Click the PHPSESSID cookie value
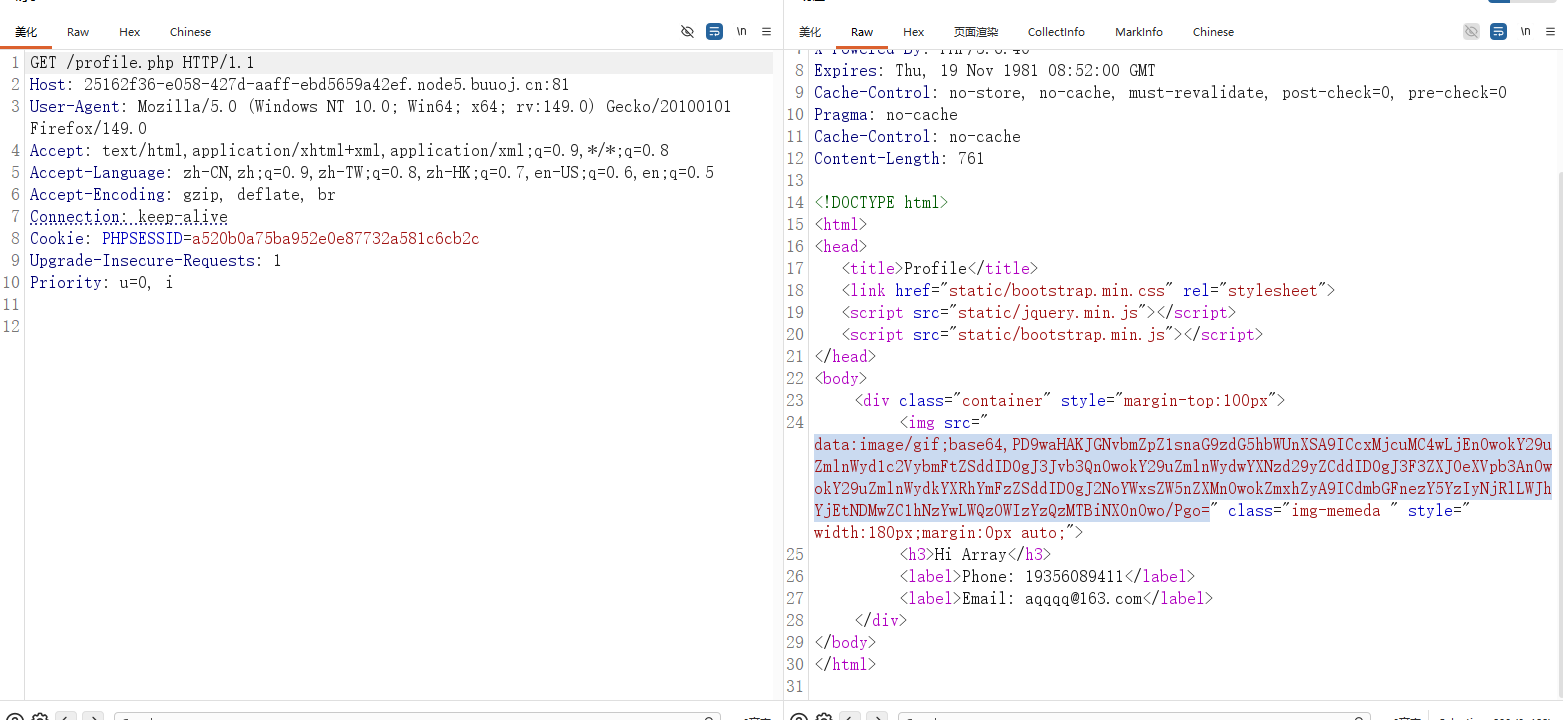The image size is (1563, 720). click(336, 239)
